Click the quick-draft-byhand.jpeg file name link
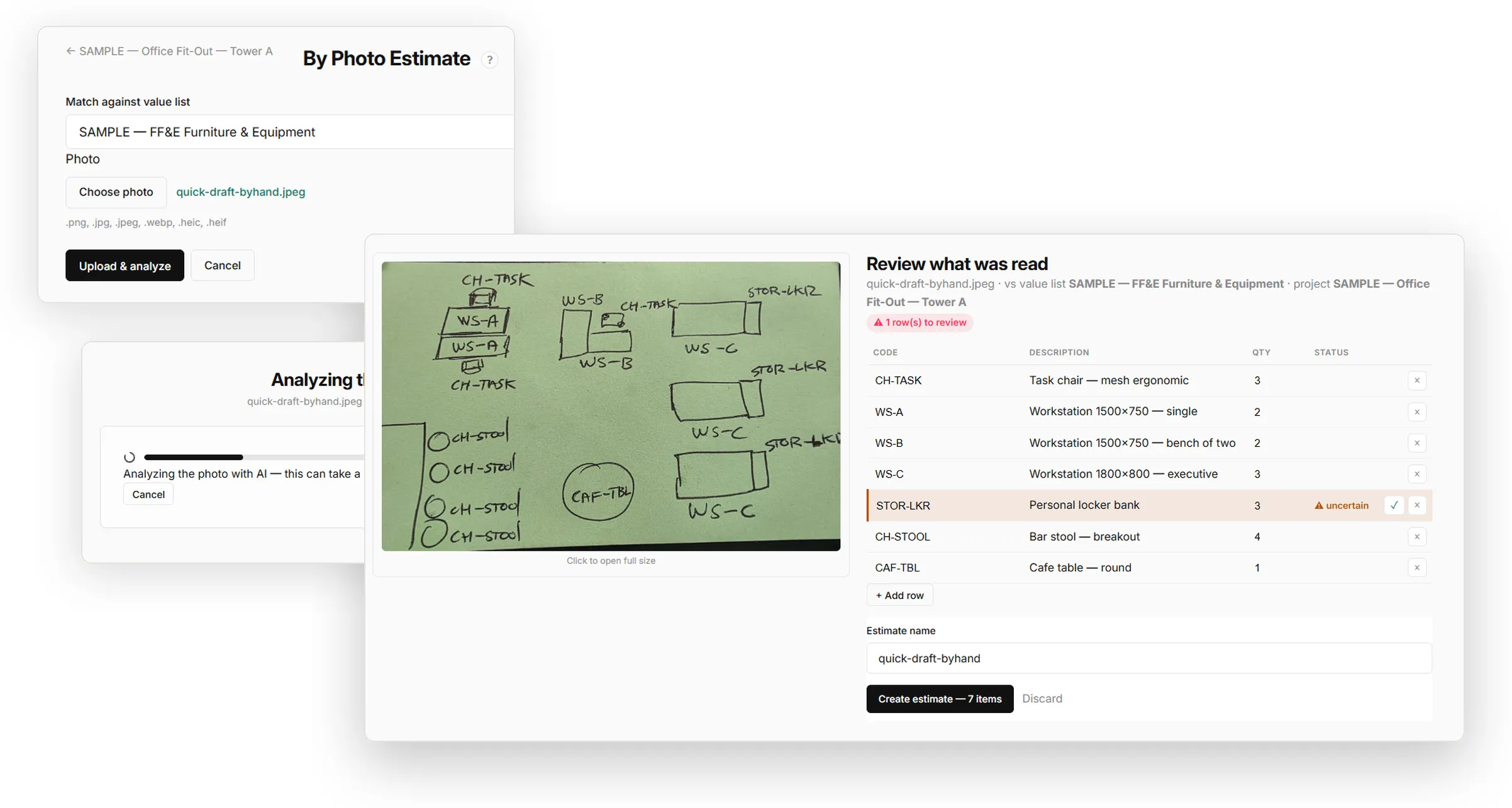Image resolution: width=1512 pixels, height=808 pixels. 240,192
